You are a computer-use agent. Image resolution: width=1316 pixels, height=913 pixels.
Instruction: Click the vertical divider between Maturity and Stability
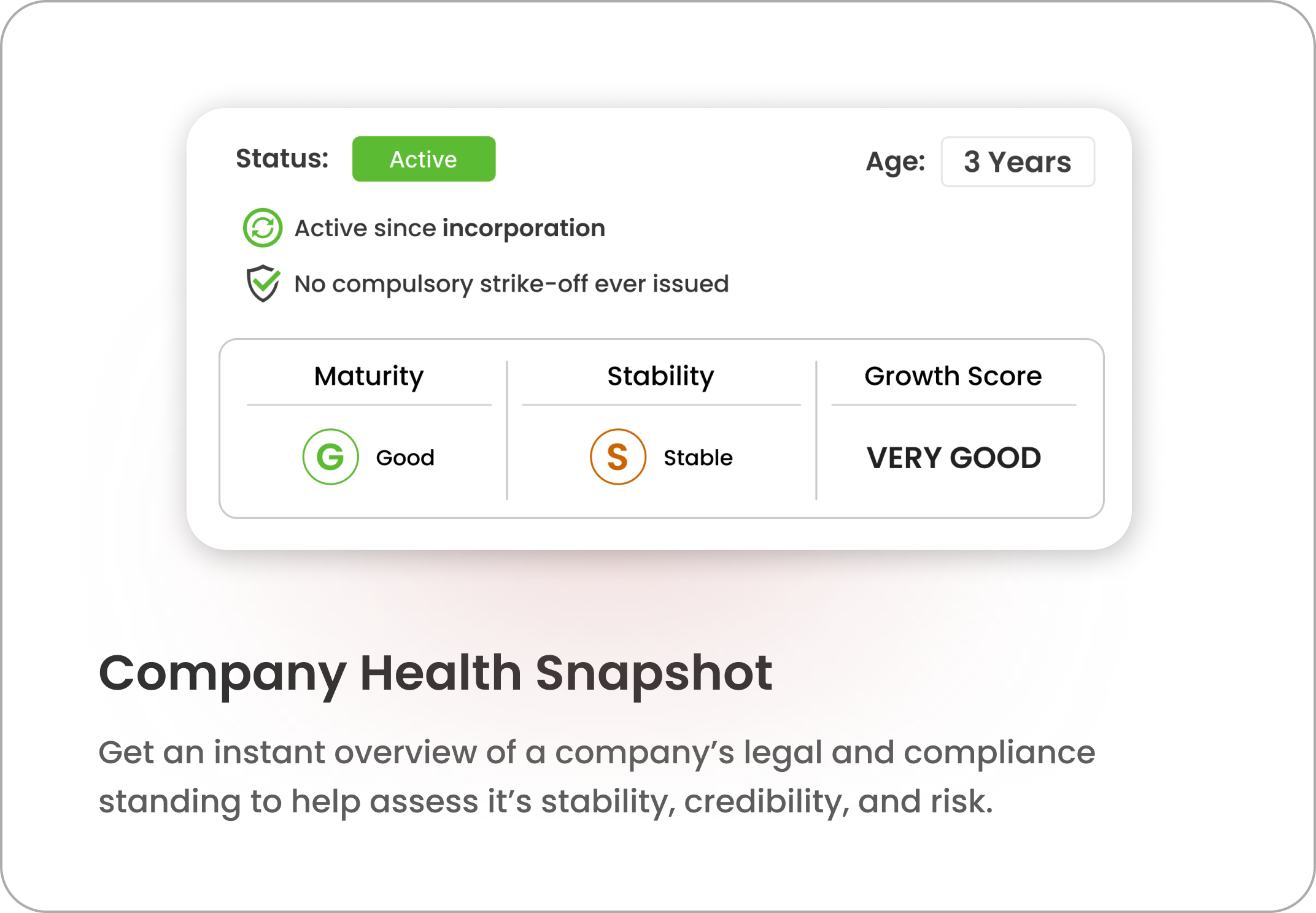[x=507, y=430]
